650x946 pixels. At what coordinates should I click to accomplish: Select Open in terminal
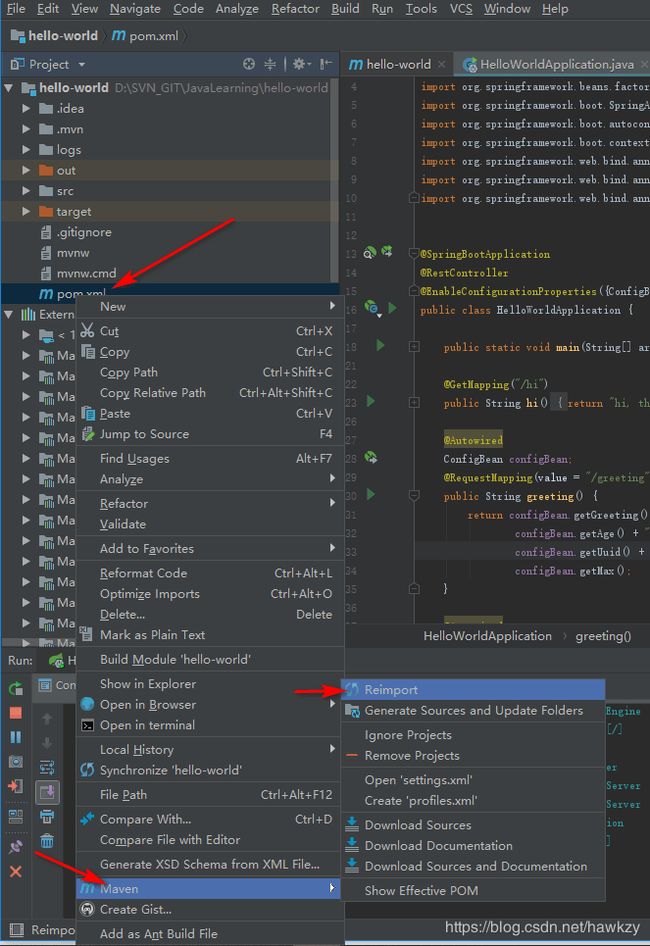pos(208,725)
